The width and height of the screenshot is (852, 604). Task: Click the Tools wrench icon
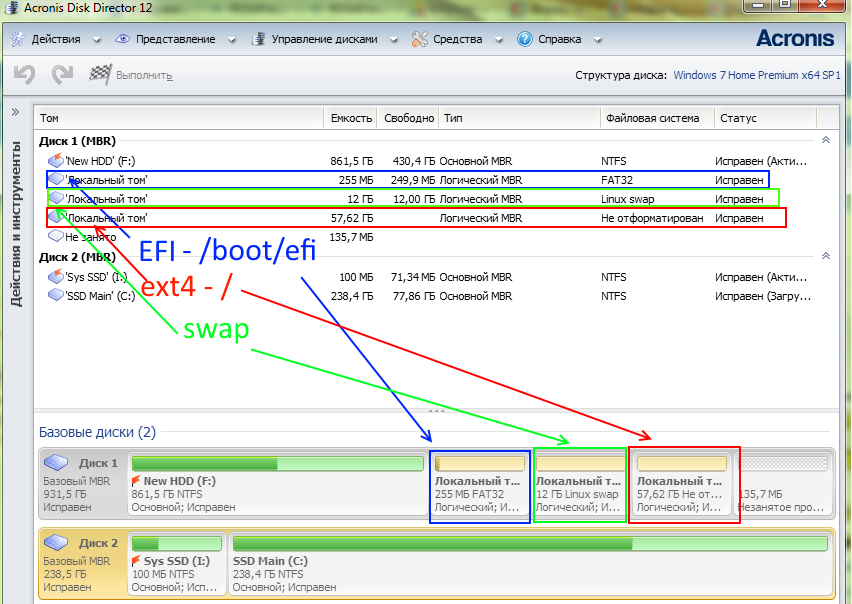click(x=419, y=39)
